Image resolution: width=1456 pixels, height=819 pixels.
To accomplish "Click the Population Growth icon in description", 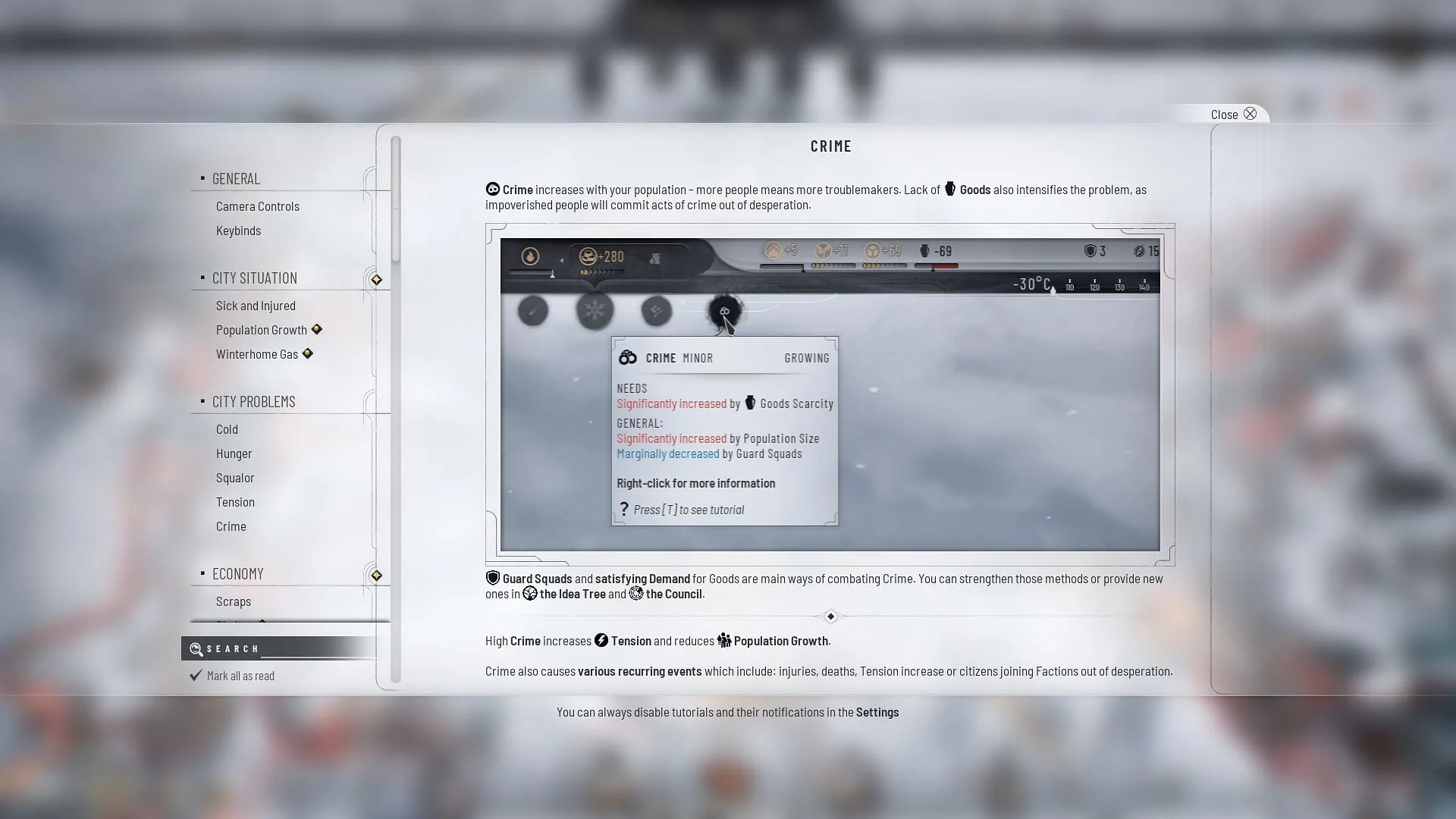I will 722,640.
